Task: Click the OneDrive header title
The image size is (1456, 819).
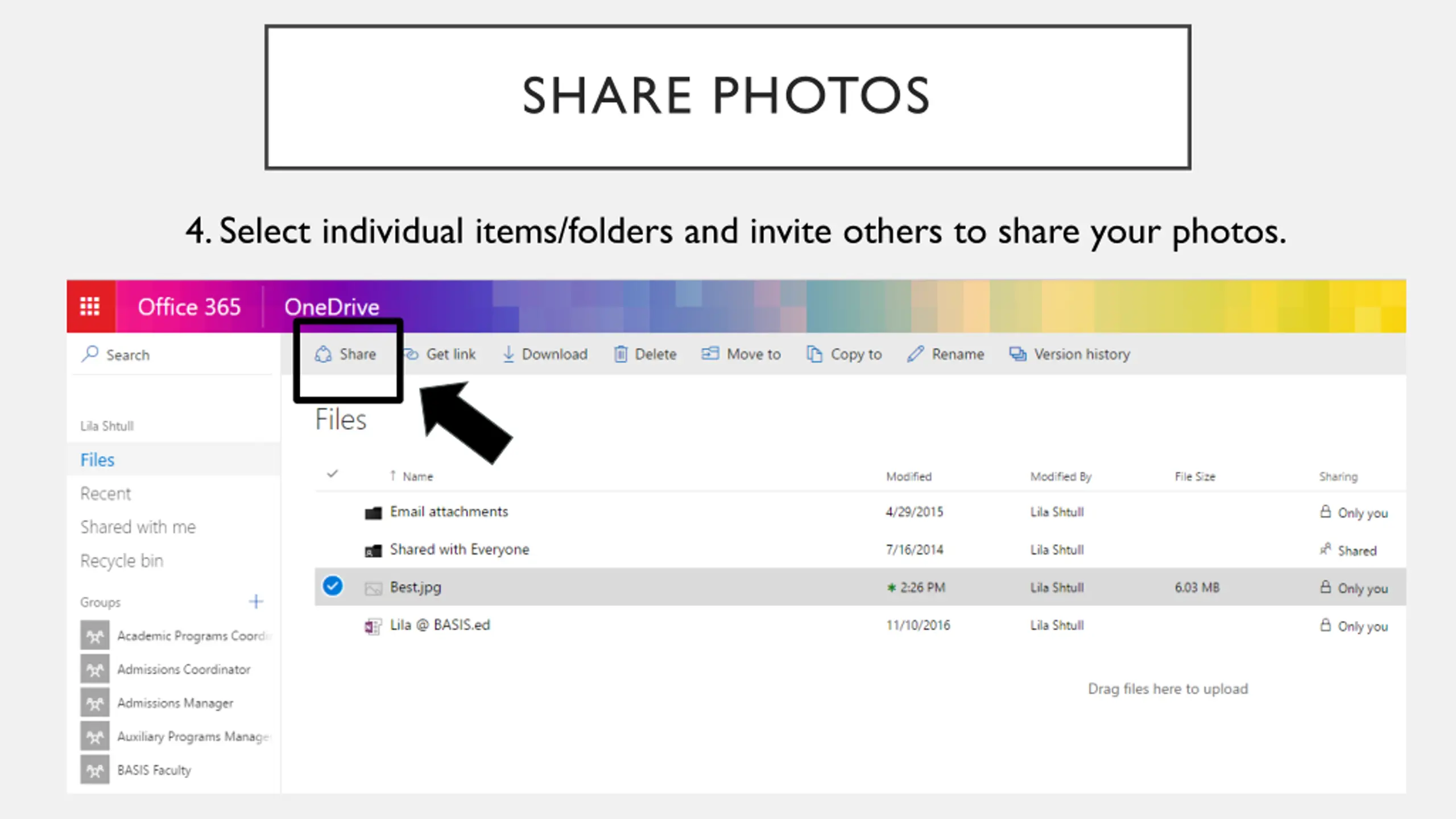Action: [x=332, y=307]
